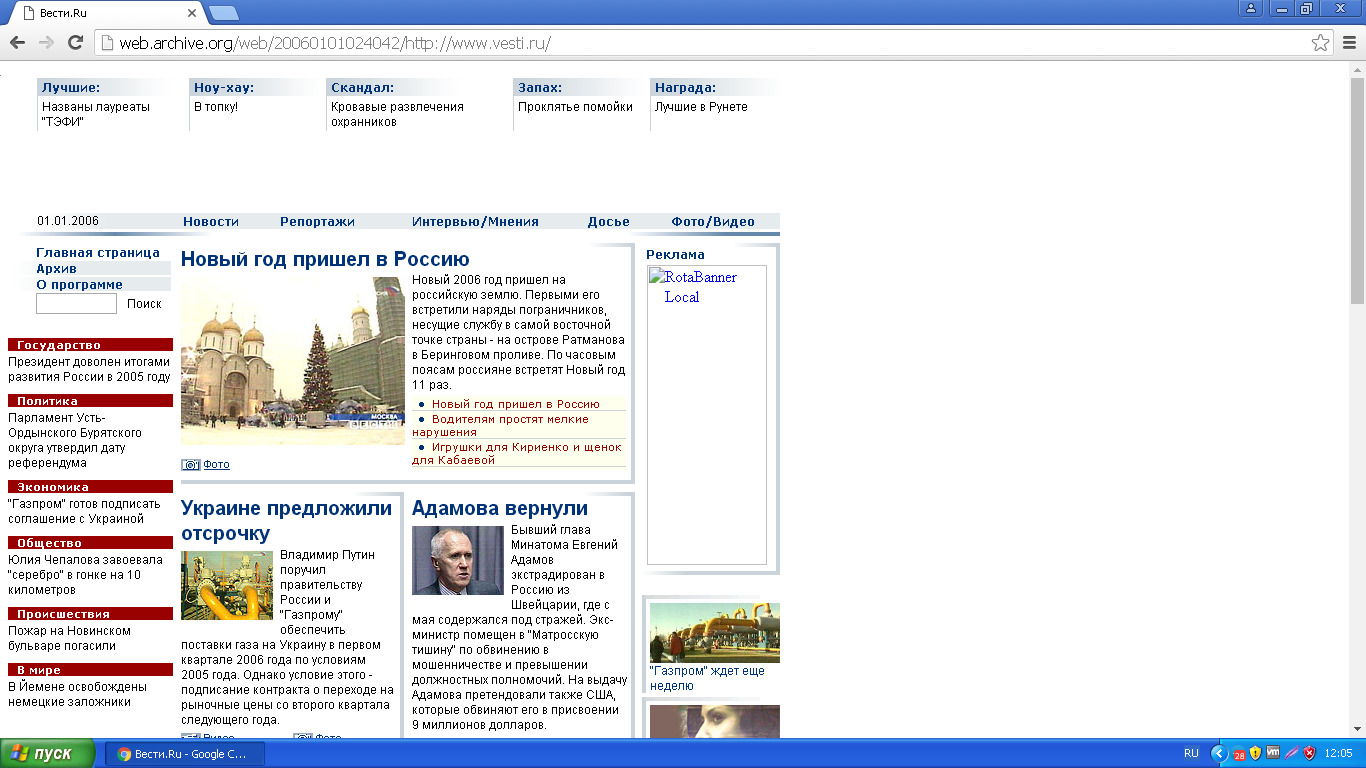1366x768 pixels.
Task: Open the Фото/Видео section
Action: point(713,222)
